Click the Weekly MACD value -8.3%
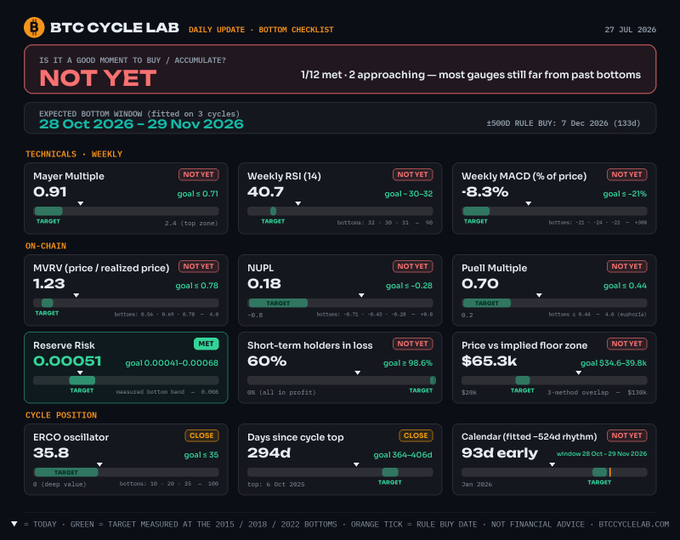The width and height of the screenshot is (680, 540). [485, 192]
